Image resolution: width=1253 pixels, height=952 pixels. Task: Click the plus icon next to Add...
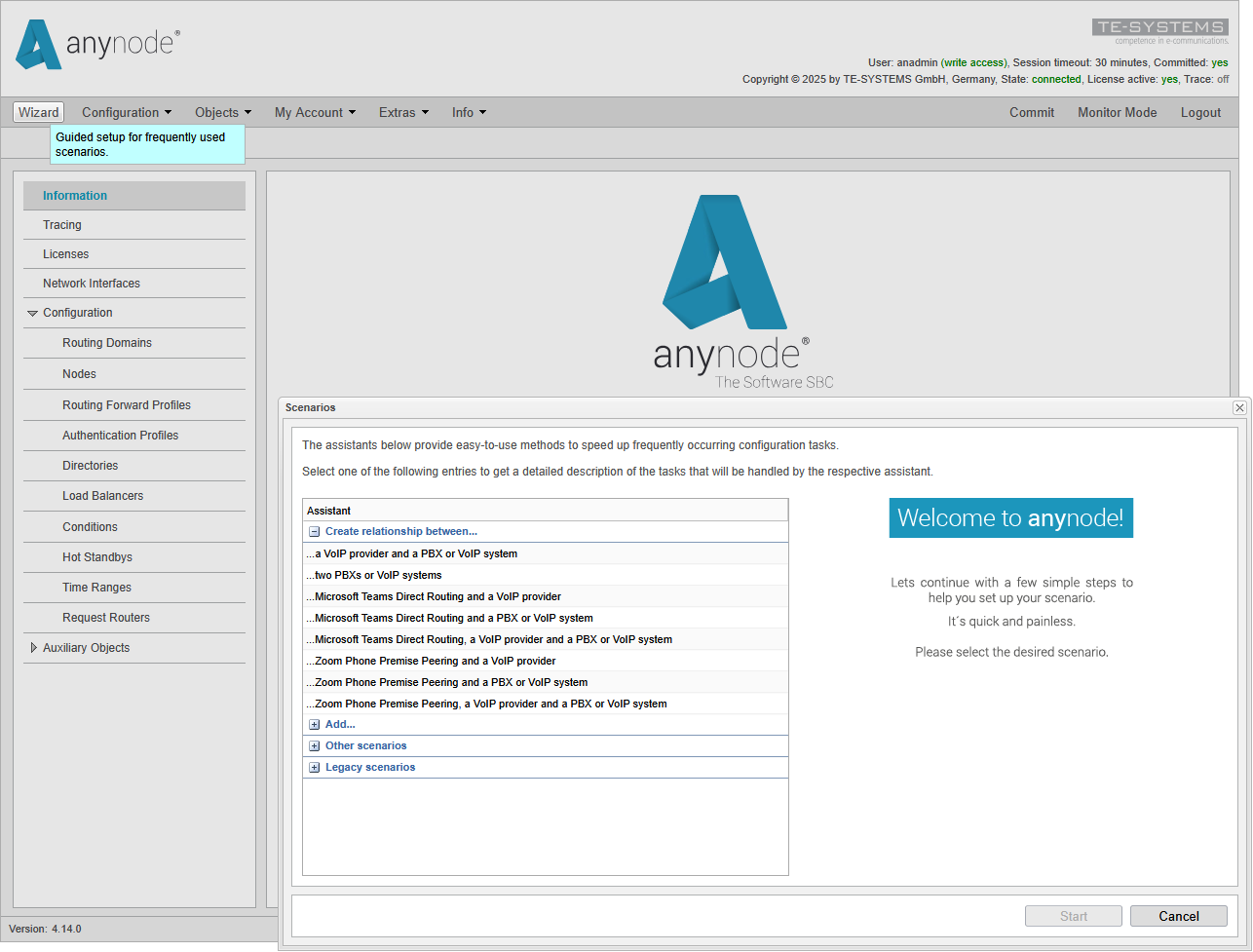[313, 724]
